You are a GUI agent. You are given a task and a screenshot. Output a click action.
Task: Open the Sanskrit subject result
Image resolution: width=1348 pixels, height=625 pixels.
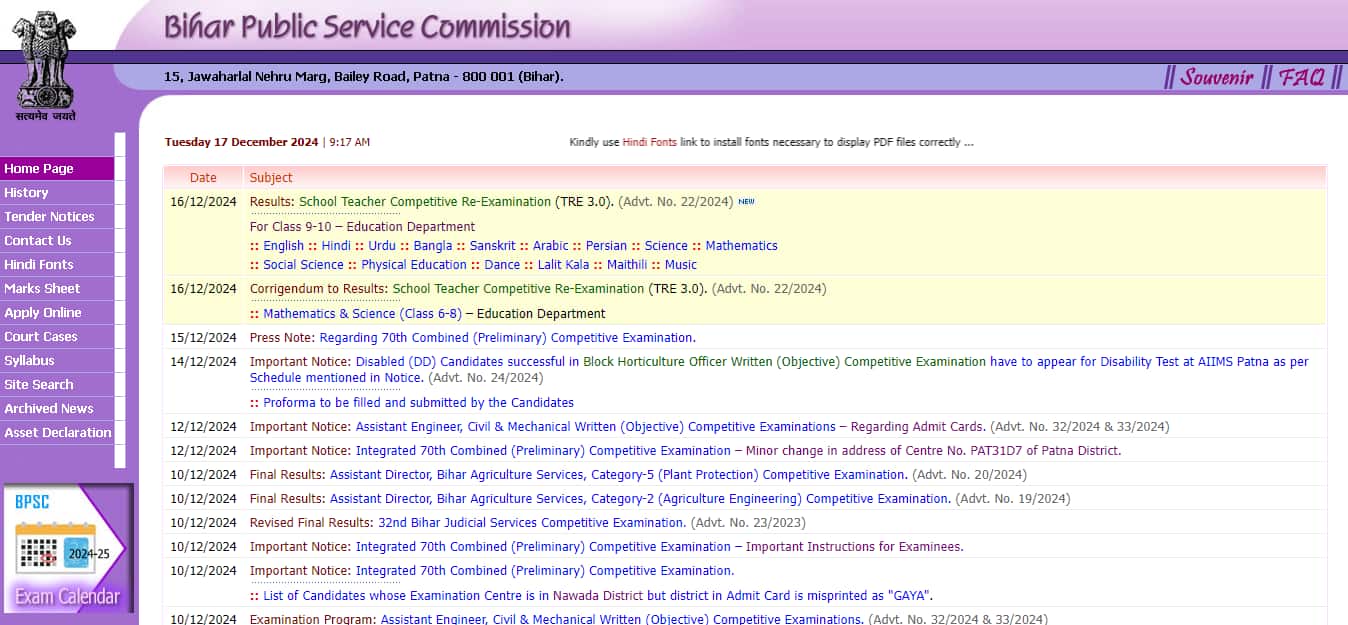point(493,246)
